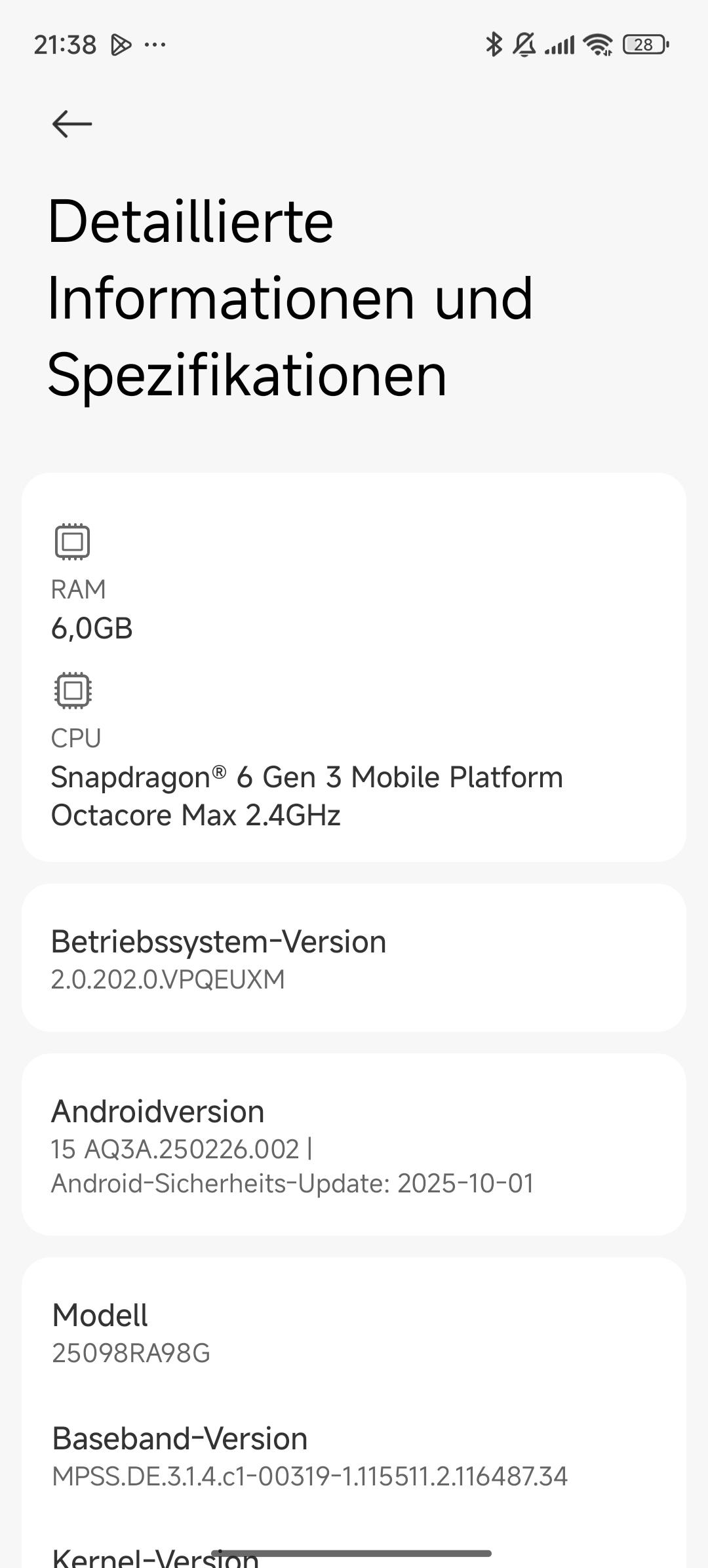The height and width of the screenshot is (1568, 708).
Task: Tap the bottom navigation gesture bar
Action: pyautogui.click(x=351, y=1553)
